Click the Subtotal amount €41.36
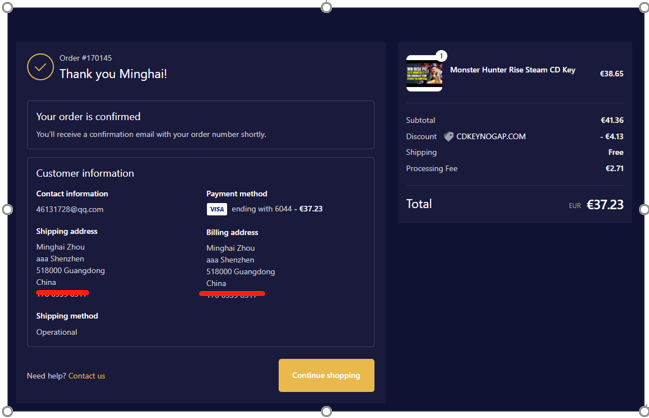 [x=612, y=120]
